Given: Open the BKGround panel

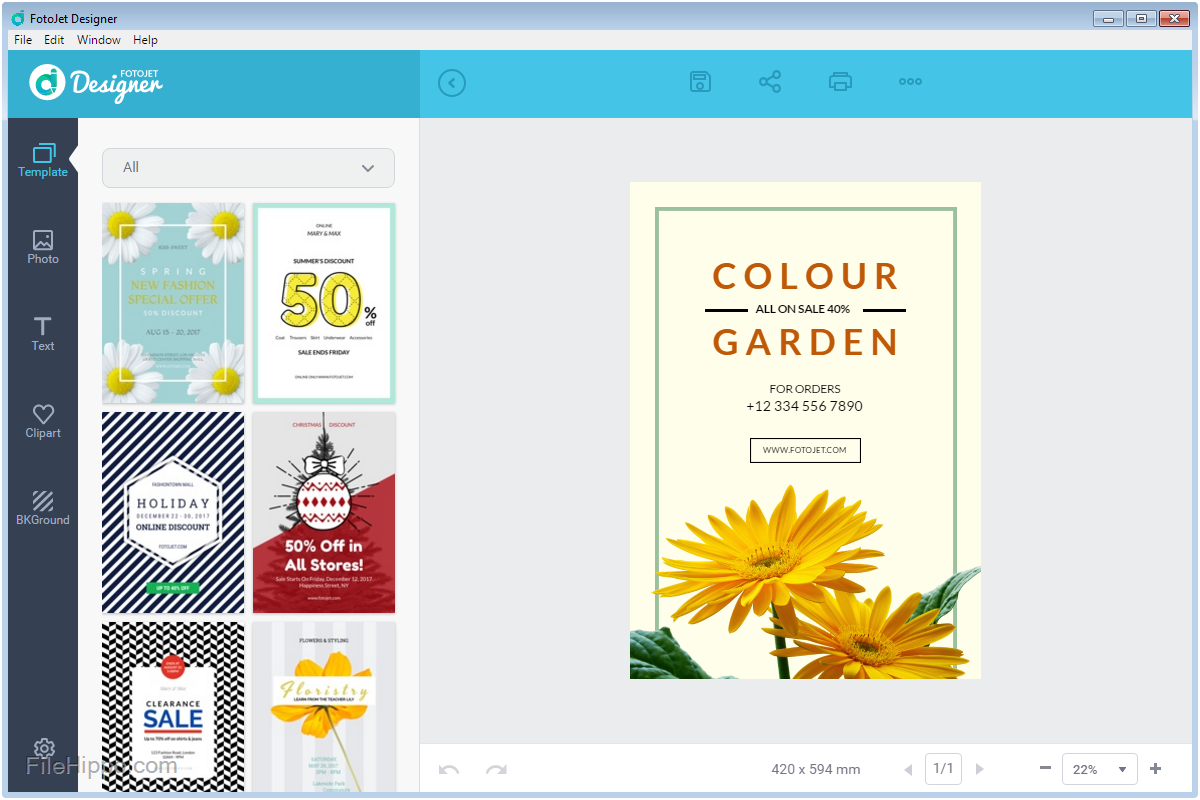Looking at the screenshot, I should pyautogui.click(x=43, y=508).
